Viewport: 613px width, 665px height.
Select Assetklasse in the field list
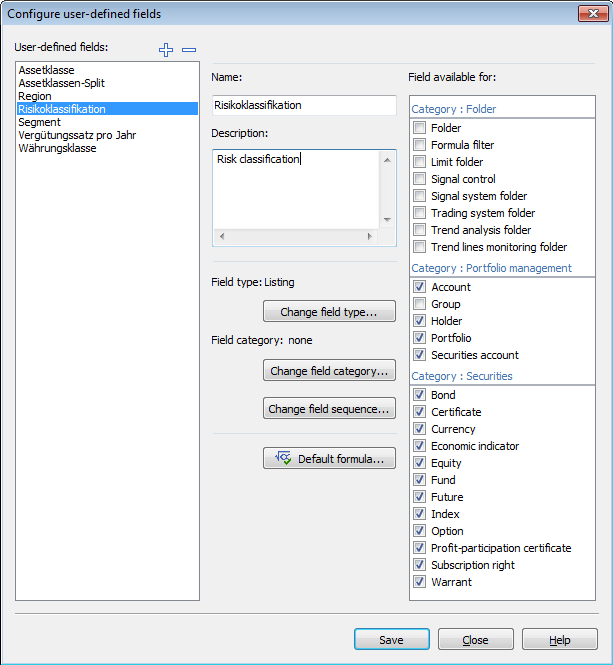[46, 70]
